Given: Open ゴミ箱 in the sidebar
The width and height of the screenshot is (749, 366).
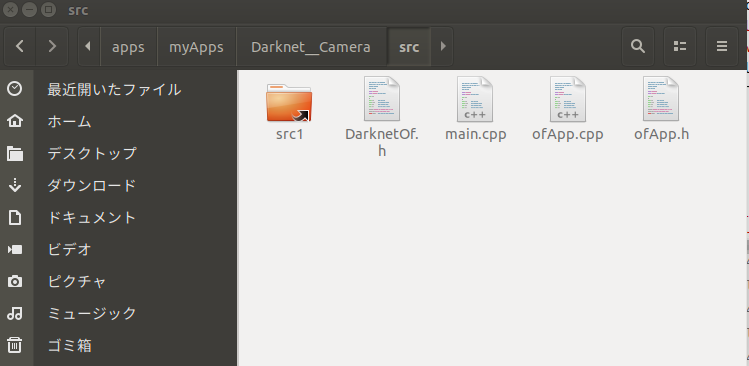Looking at the screenshot, I should pos(69,345).
